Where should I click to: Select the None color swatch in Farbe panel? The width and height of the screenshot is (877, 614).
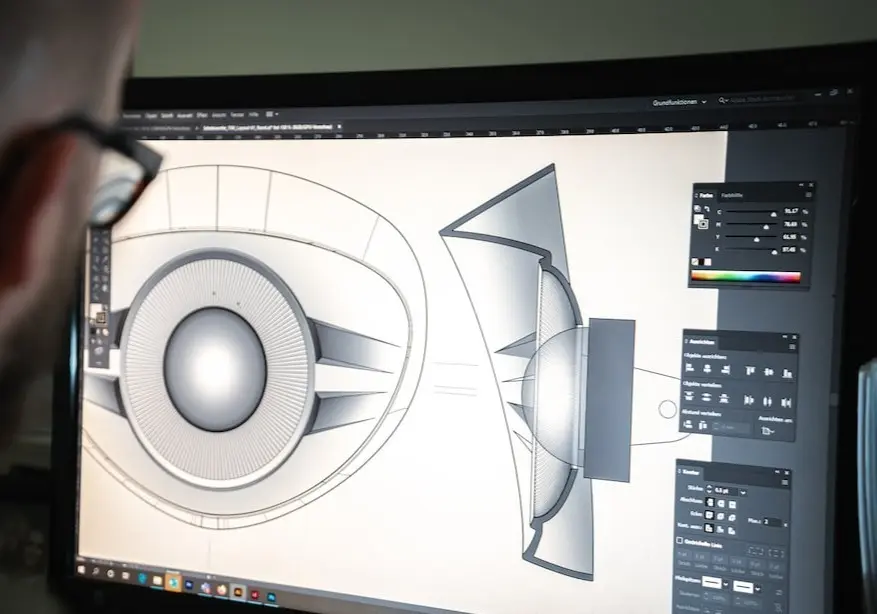[x=695, y=262]
